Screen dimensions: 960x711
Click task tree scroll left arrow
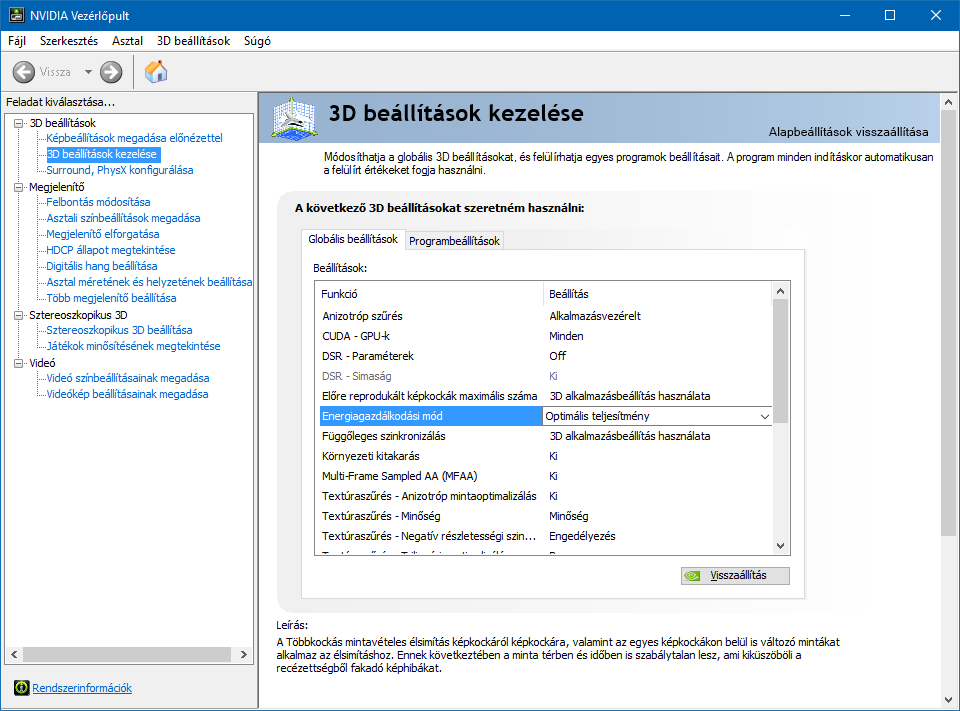(14, 654)
